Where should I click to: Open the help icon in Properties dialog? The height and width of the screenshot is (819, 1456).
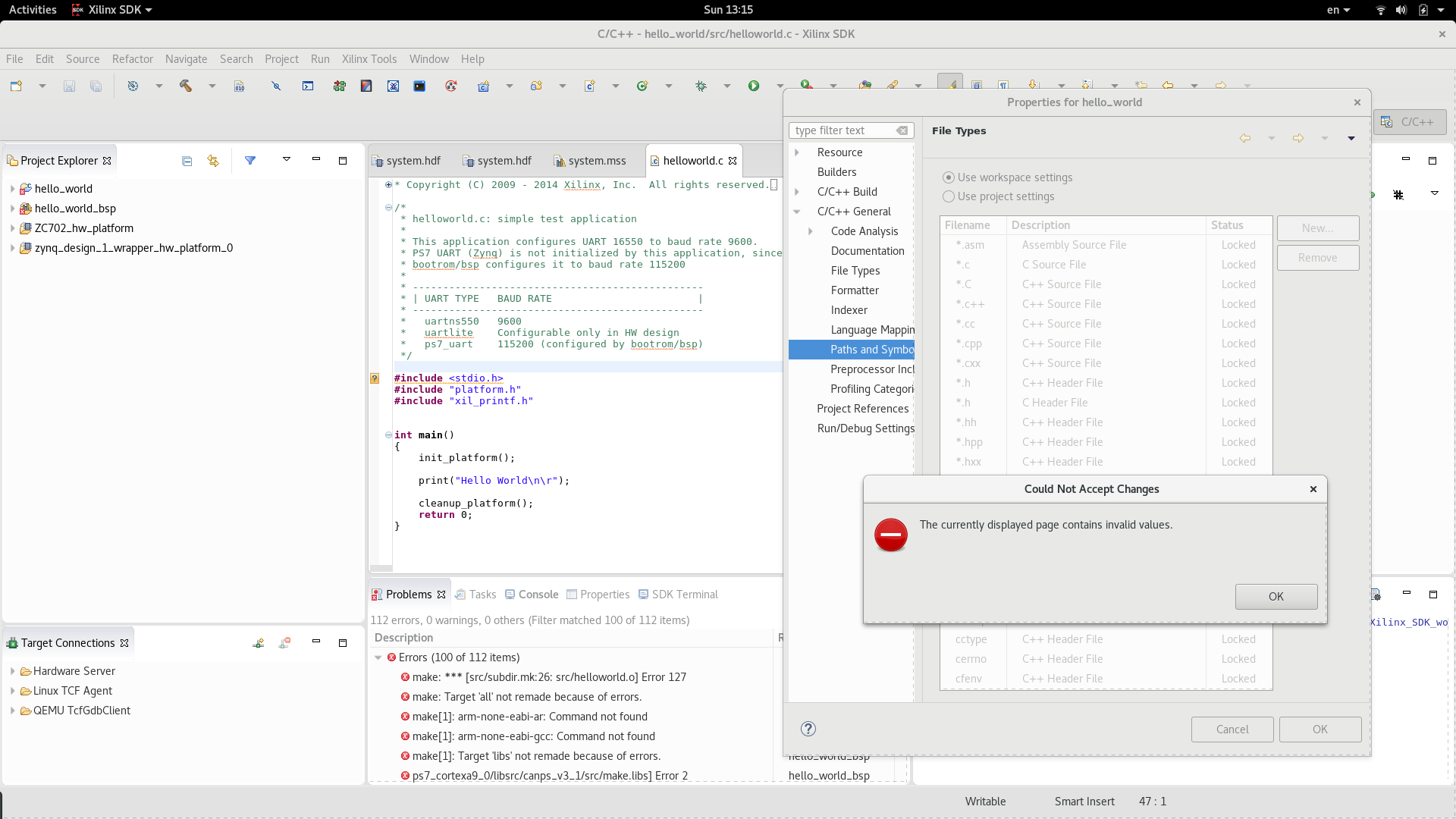(808, 729)
